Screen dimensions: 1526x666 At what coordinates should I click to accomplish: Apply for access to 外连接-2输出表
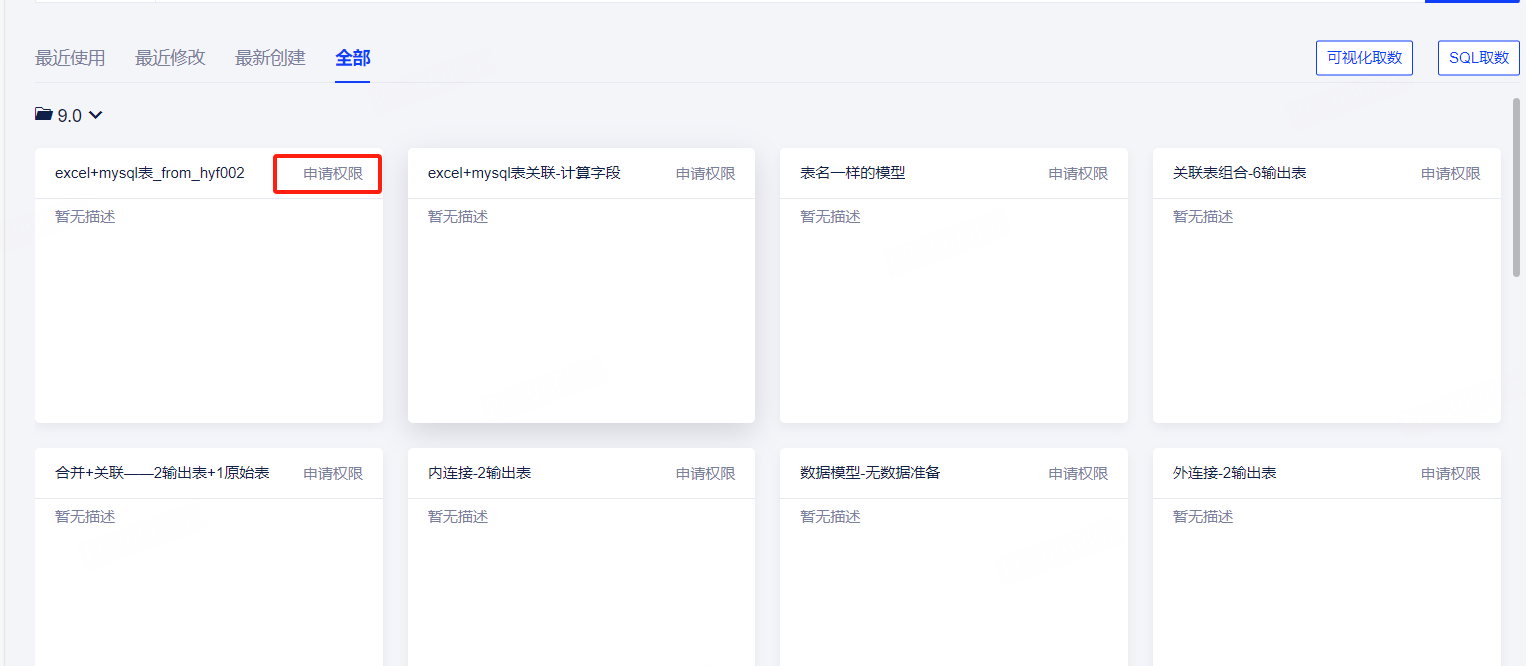tap(1450, 474)
